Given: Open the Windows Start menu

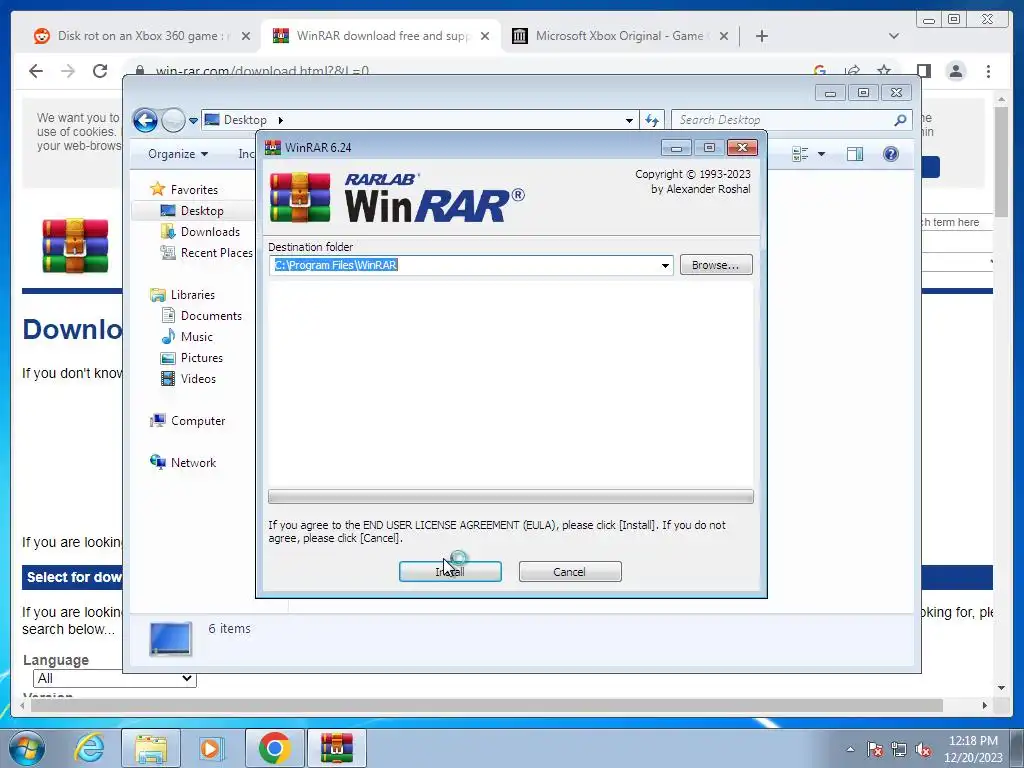Looking at the screenshot, I should 27,748.
